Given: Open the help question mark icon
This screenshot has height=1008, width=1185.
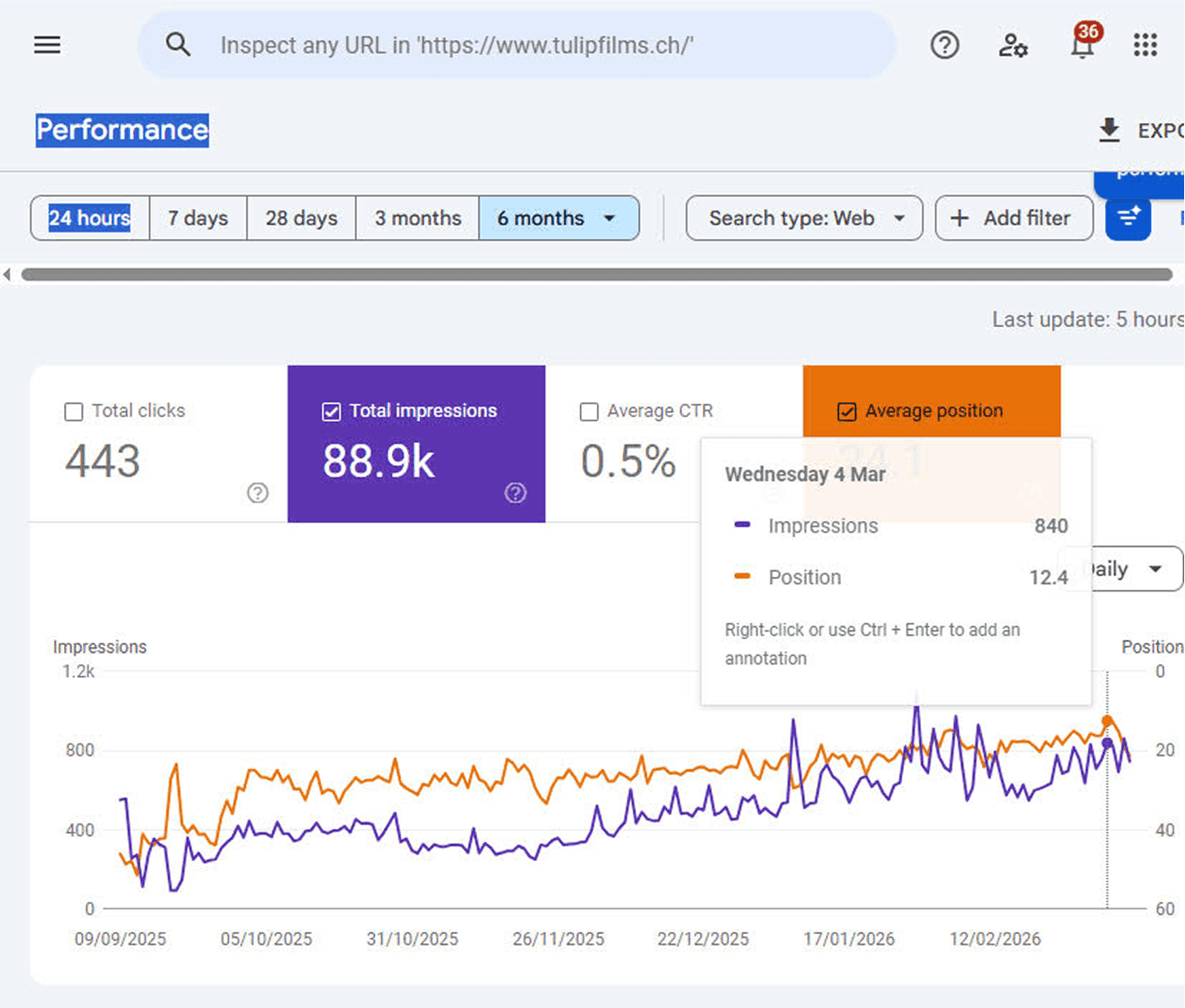Looking at the screenshot, I should point(944,45).
